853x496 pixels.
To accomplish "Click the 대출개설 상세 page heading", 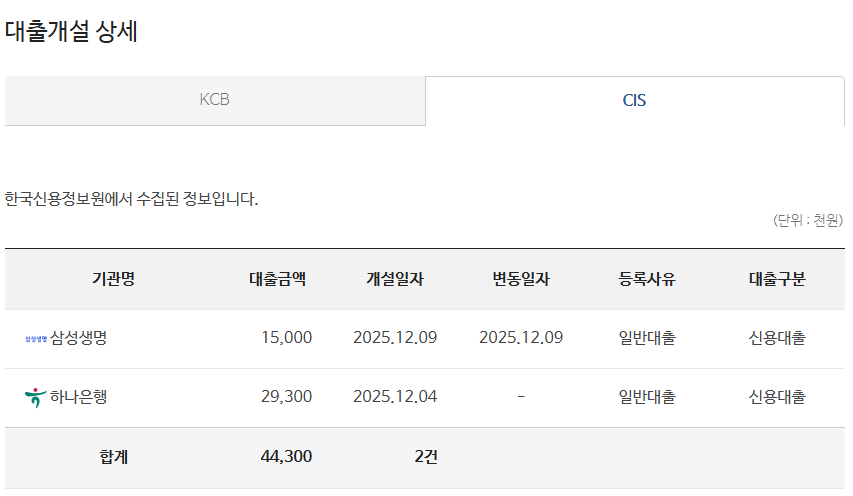I will pos(71,32).
